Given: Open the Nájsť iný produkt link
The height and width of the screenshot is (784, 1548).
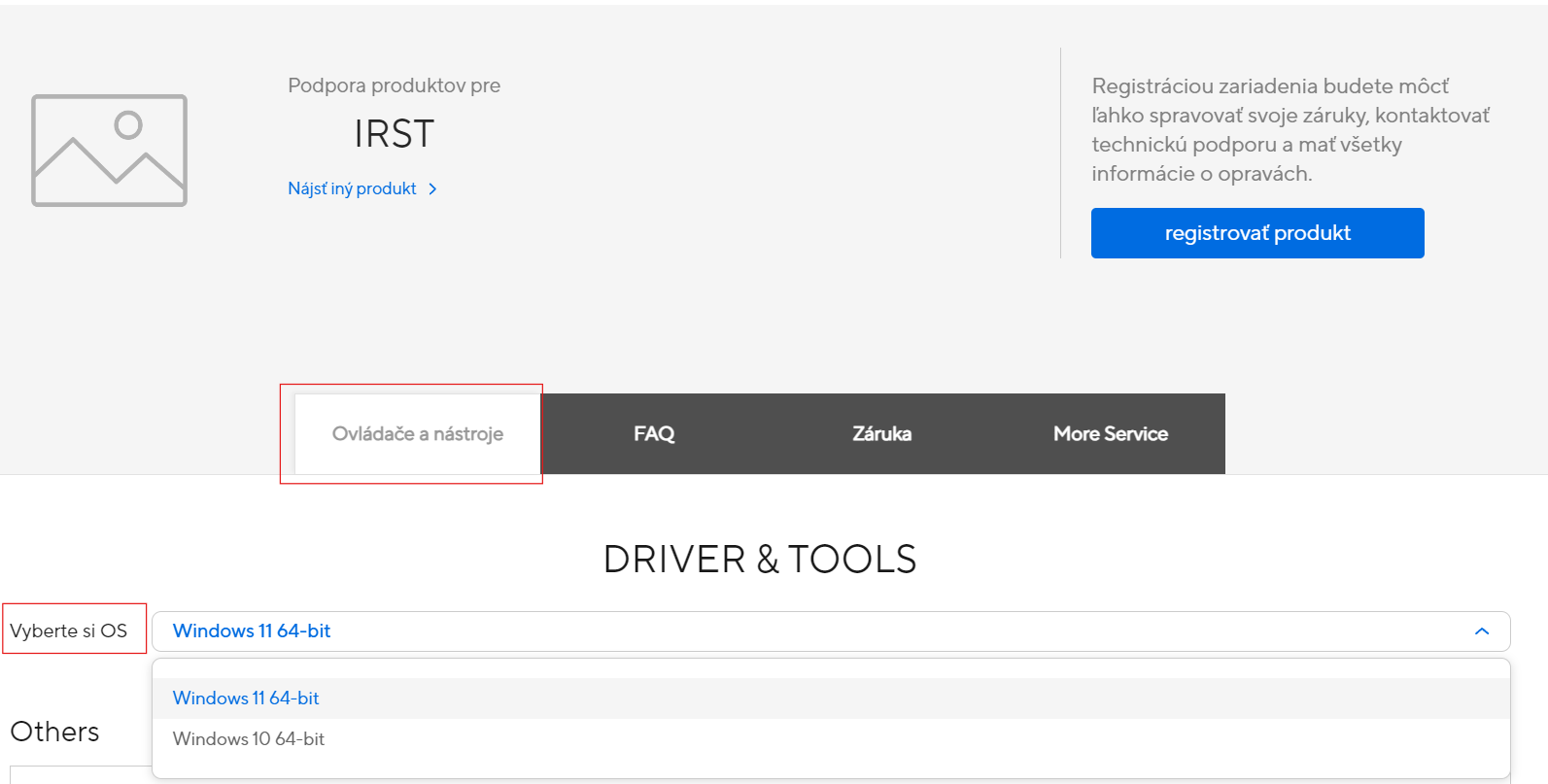Looking at the screenshot, I should 352,188.
